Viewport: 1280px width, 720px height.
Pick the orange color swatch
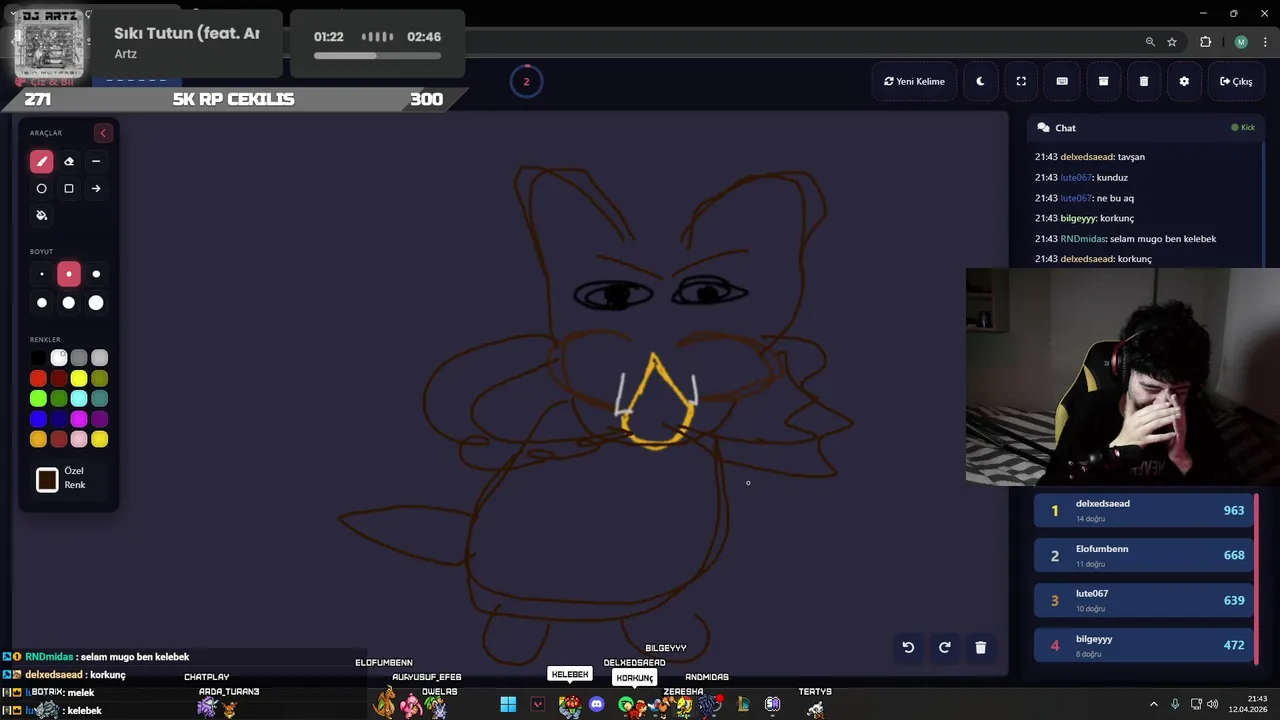click(x=38, y=439)
